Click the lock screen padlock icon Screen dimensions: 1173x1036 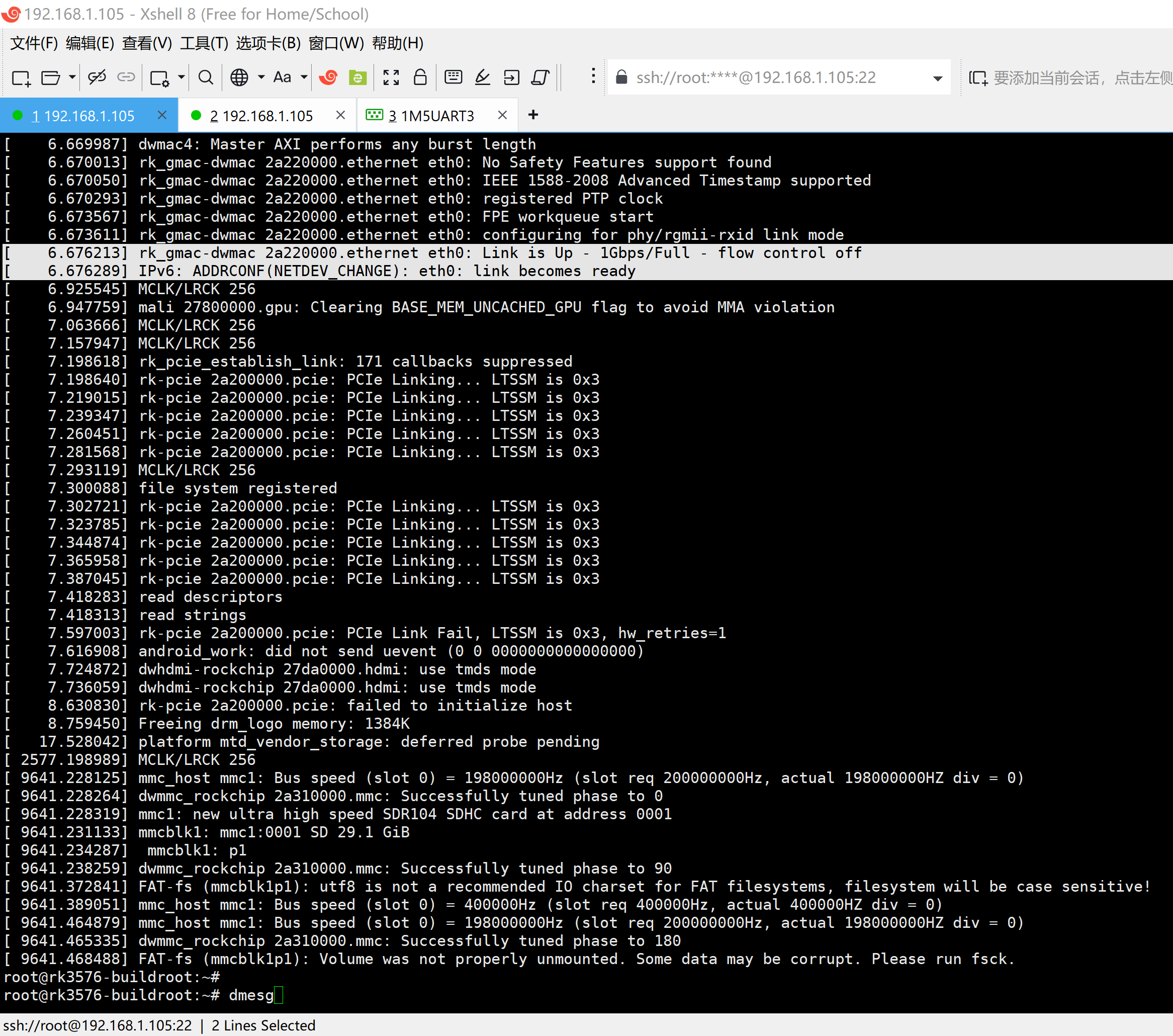tap(420, 77)
